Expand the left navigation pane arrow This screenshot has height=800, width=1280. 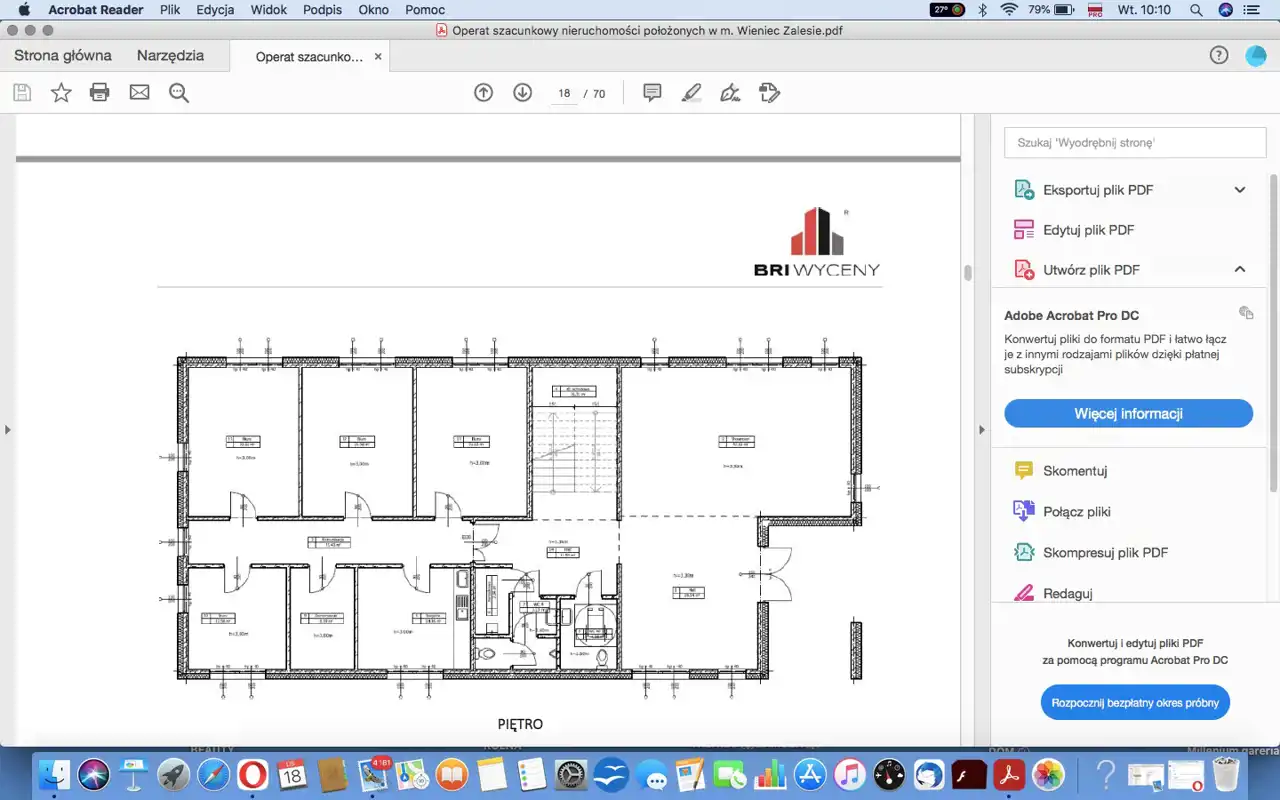(8, 430)
